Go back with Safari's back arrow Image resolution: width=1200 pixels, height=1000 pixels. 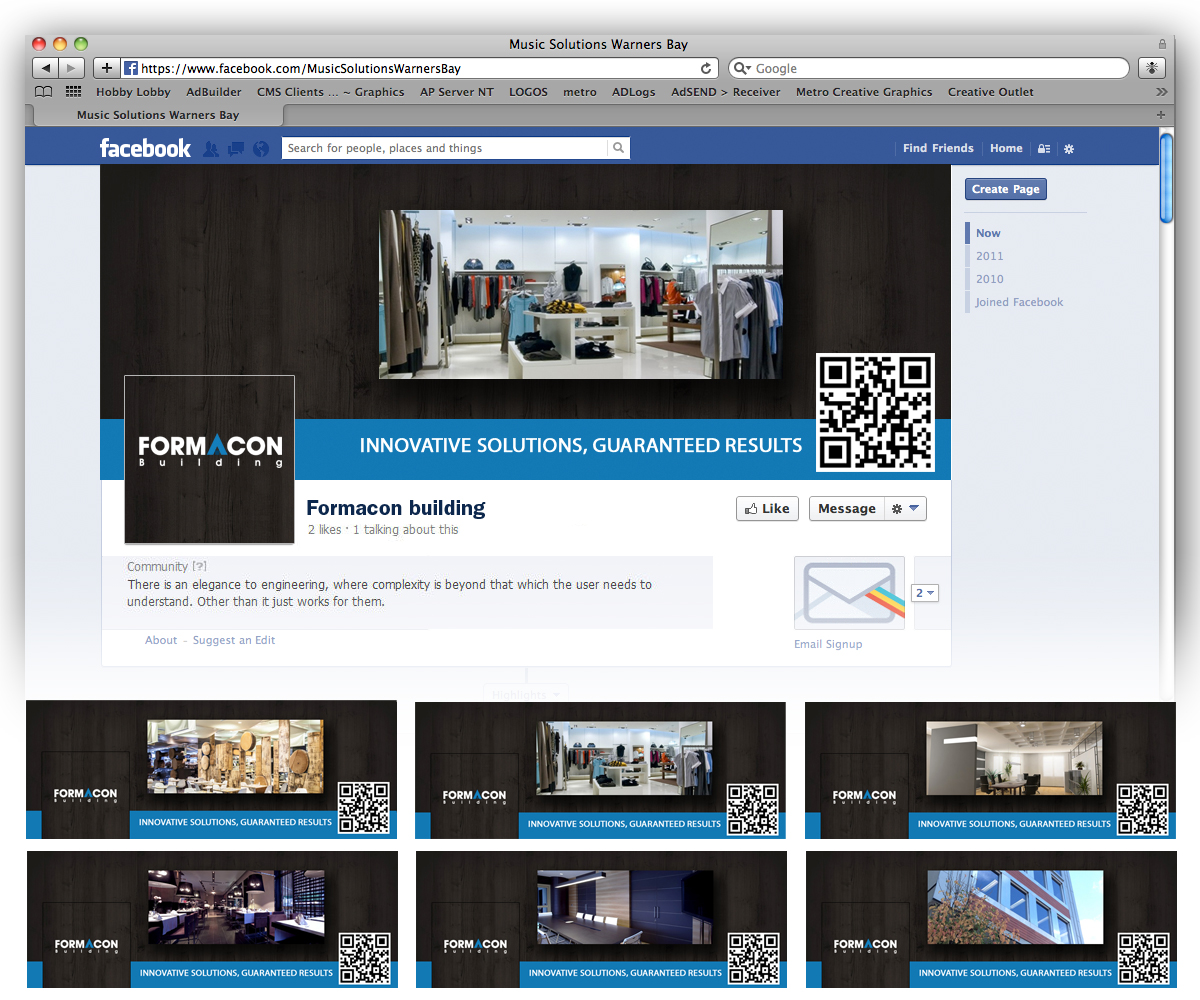[x=45, y=68]
